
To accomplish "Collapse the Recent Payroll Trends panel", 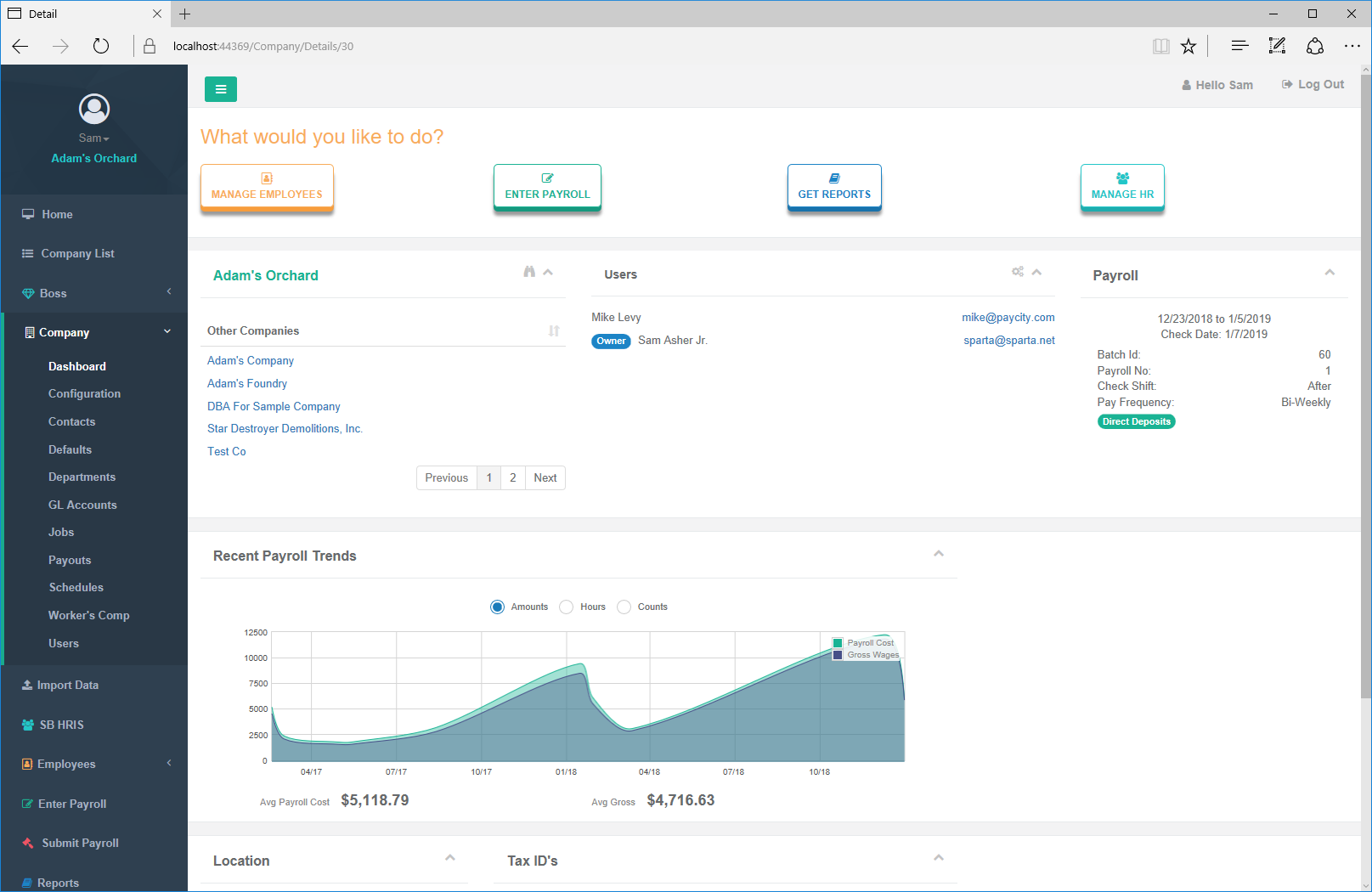I will [x=939, y=553].
